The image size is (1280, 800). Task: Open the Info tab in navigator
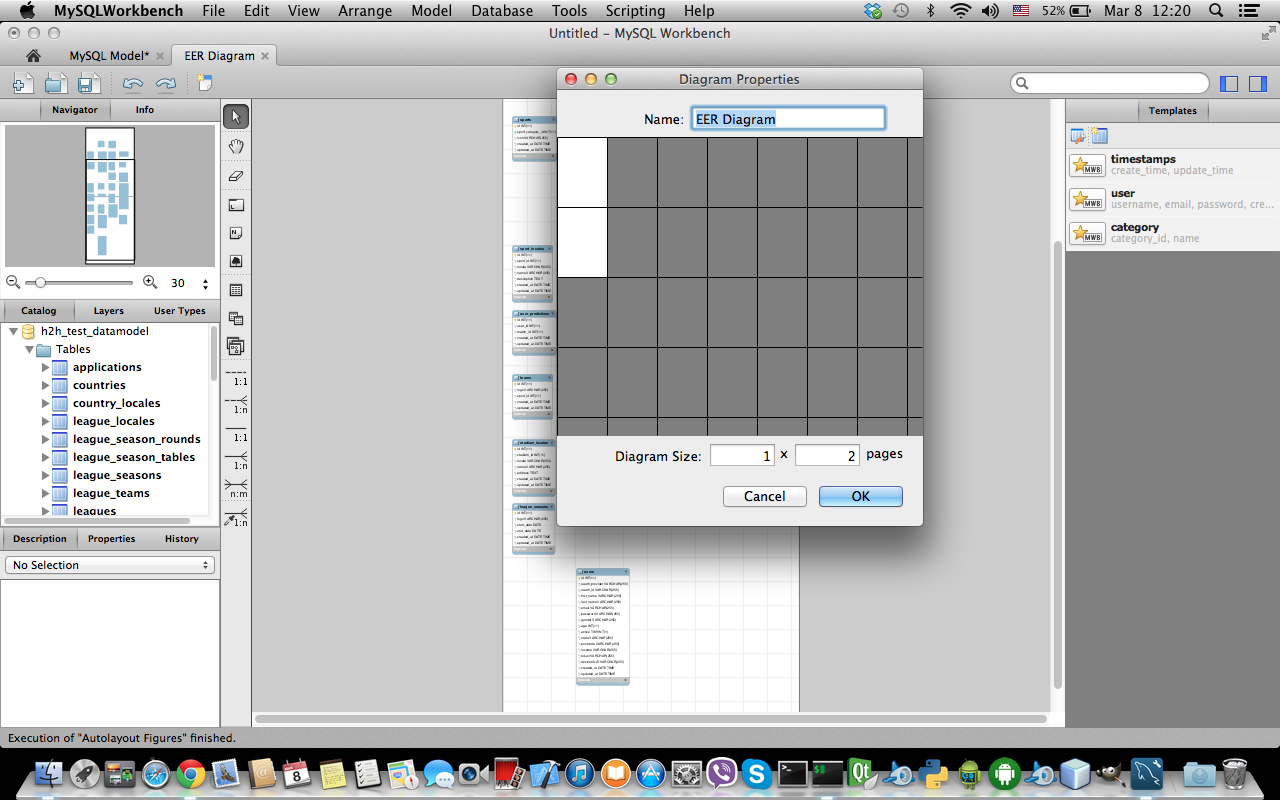[x=145, y=110]
